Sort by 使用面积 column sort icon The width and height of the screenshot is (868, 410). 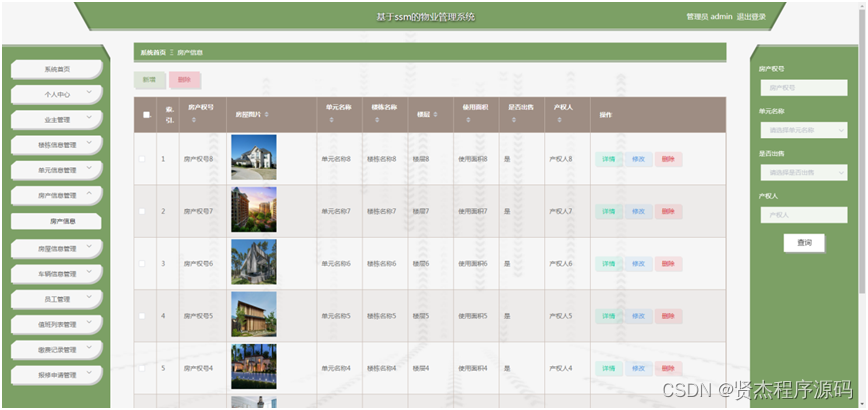coord(468,120)
